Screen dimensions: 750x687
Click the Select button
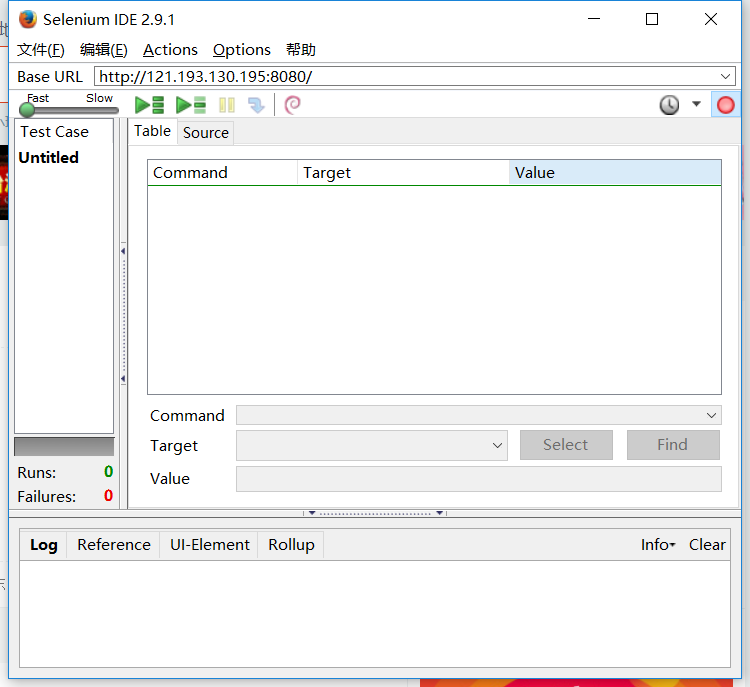(x=566, y=445)
